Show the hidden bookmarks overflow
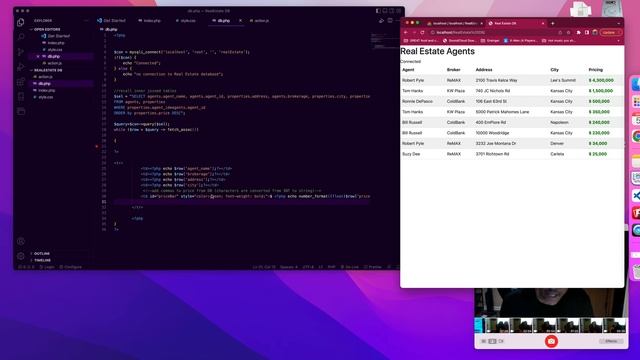This screenshot has height=360, width=640. (618, 41)
